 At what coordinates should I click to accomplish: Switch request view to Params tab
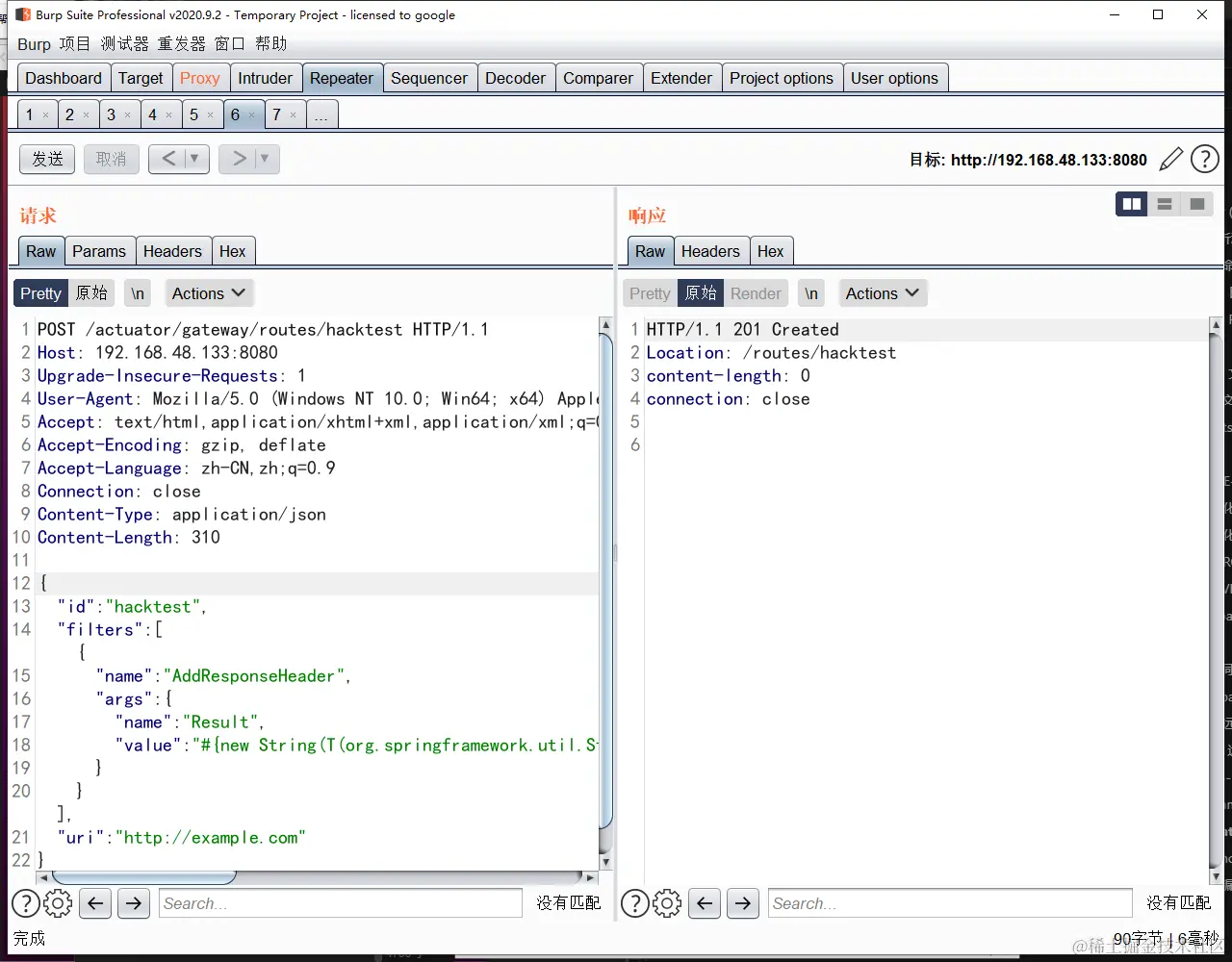coord(99,251)
